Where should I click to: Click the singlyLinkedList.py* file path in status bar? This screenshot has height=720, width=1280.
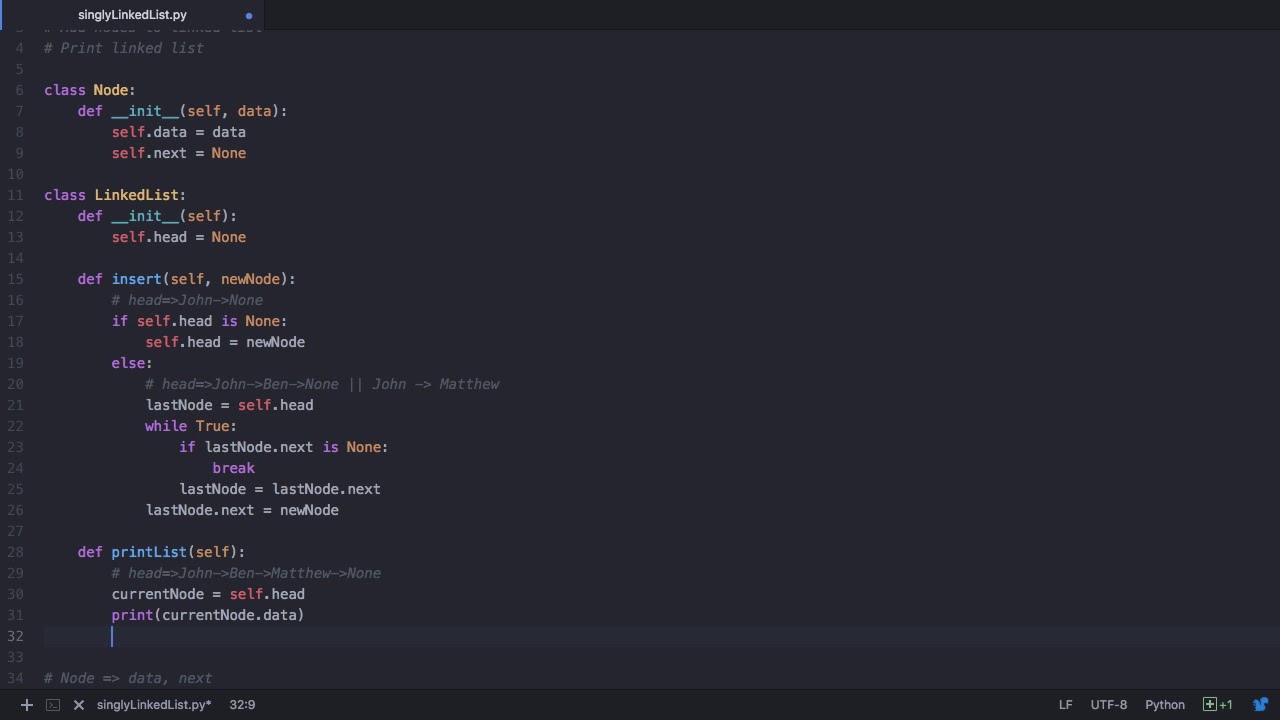pyautogui.click(x=154, y=704)
